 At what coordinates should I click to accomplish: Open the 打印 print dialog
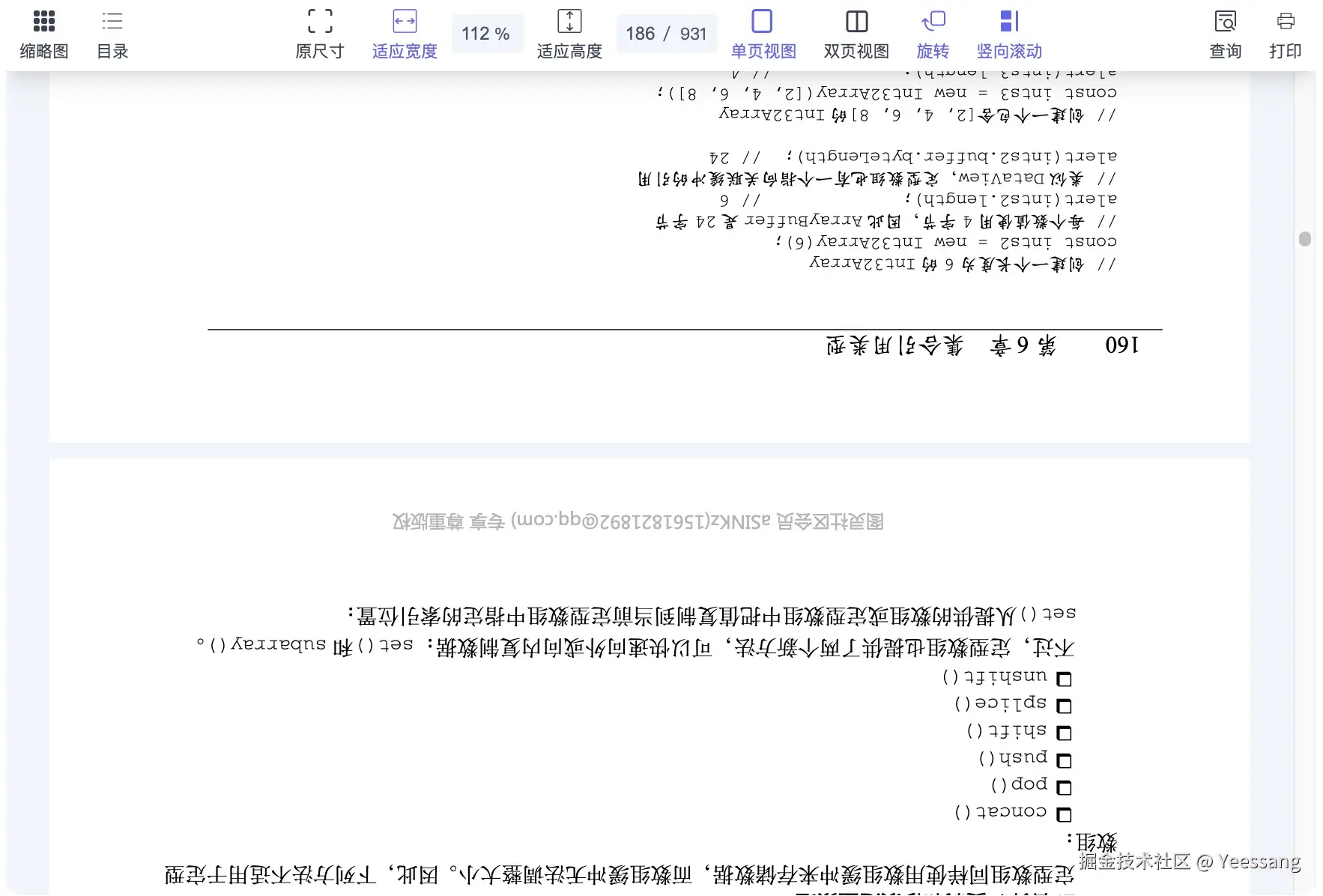coord(1285,34)
